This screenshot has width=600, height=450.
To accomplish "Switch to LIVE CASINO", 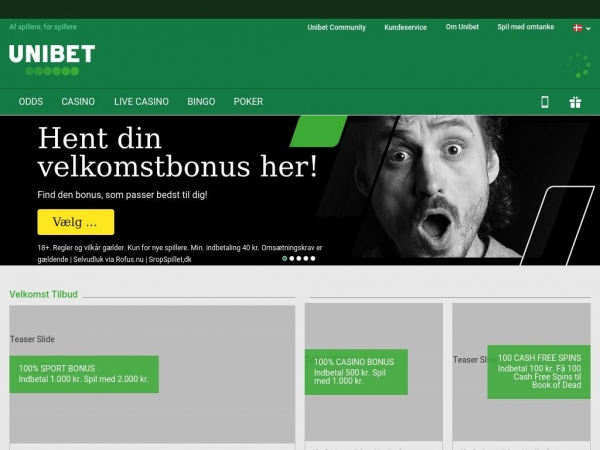I will click(x=141, y=101).
